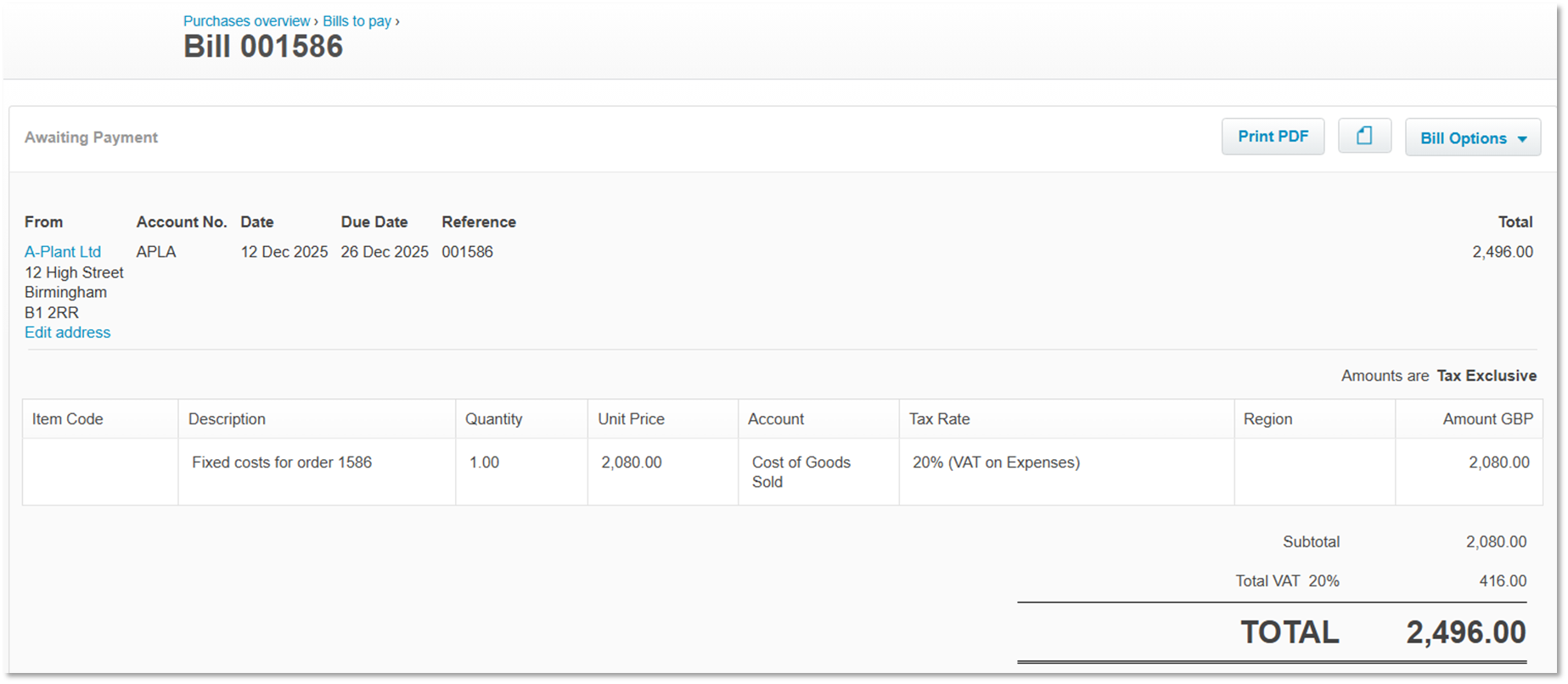The width and height of the screenshot is (1568, 684).
Task: Click the Print PDF button
Action: (x=1272, y=137)
